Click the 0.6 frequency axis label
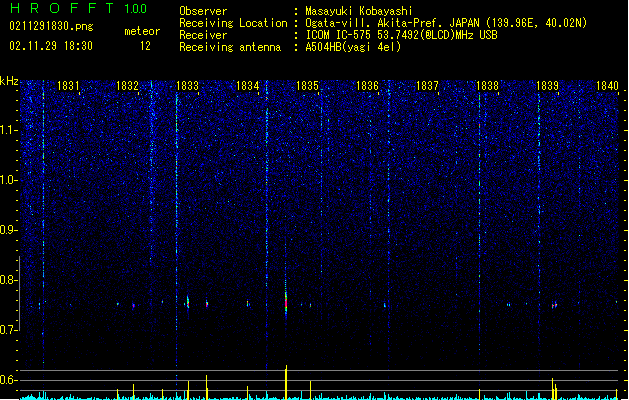Viewport: 629px width, 400px height. click(x=9, y=380)
